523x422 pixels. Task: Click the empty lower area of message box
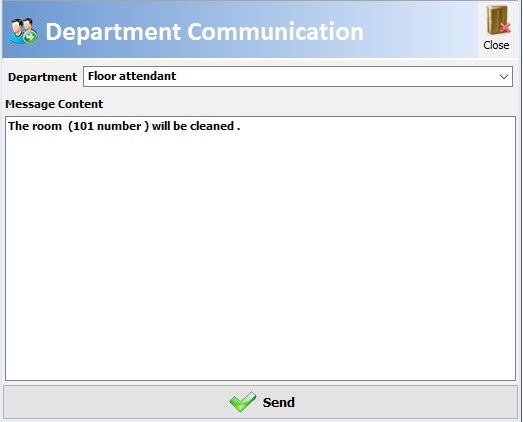tap(260, 284)
